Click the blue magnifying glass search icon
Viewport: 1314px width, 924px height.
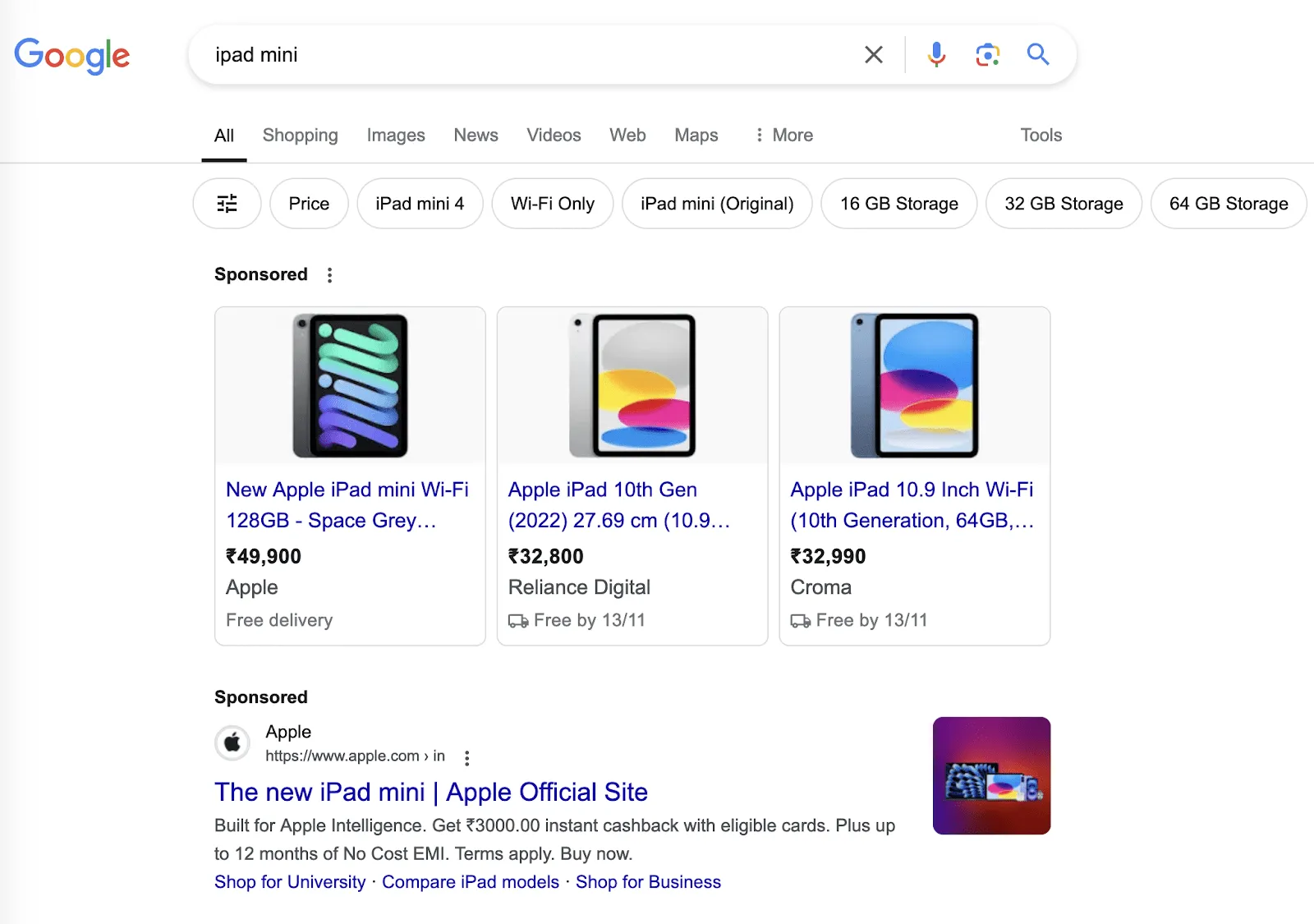(x=1038, y=55)
